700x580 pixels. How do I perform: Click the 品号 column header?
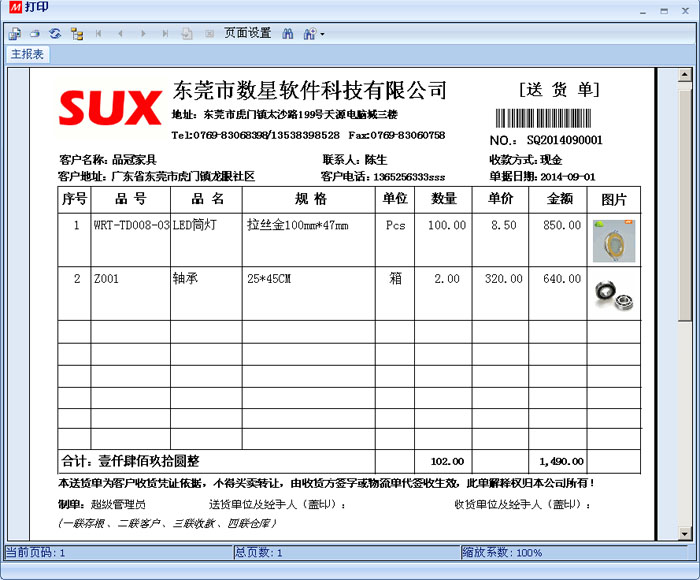(130, 199)
